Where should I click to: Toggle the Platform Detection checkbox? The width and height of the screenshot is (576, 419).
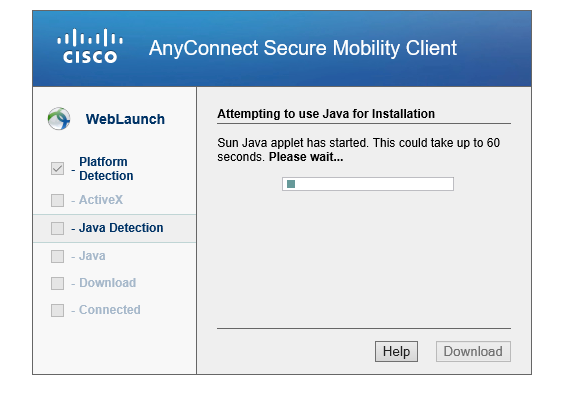(57, 169)
